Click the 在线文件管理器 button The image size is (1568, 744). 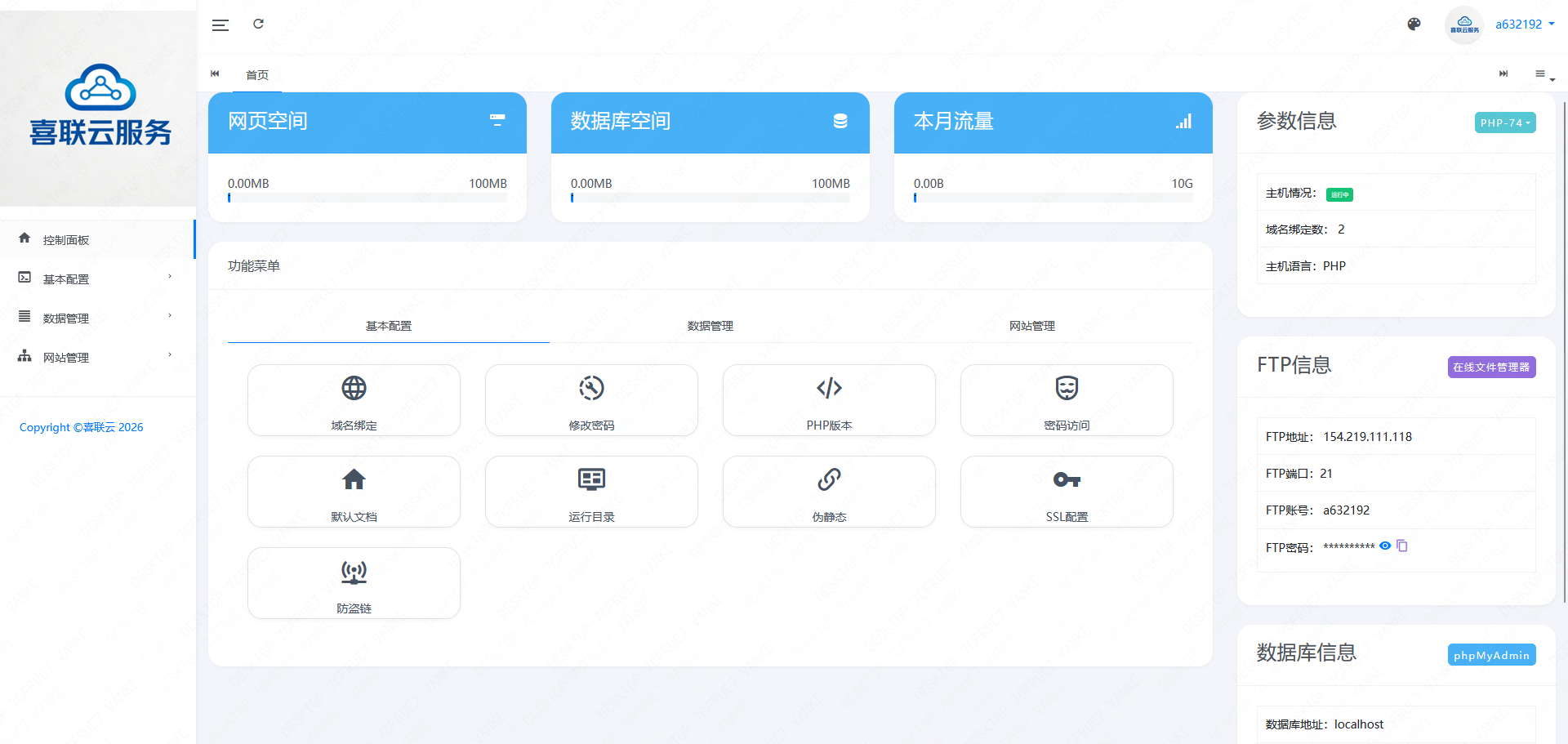pos(1491,368)
